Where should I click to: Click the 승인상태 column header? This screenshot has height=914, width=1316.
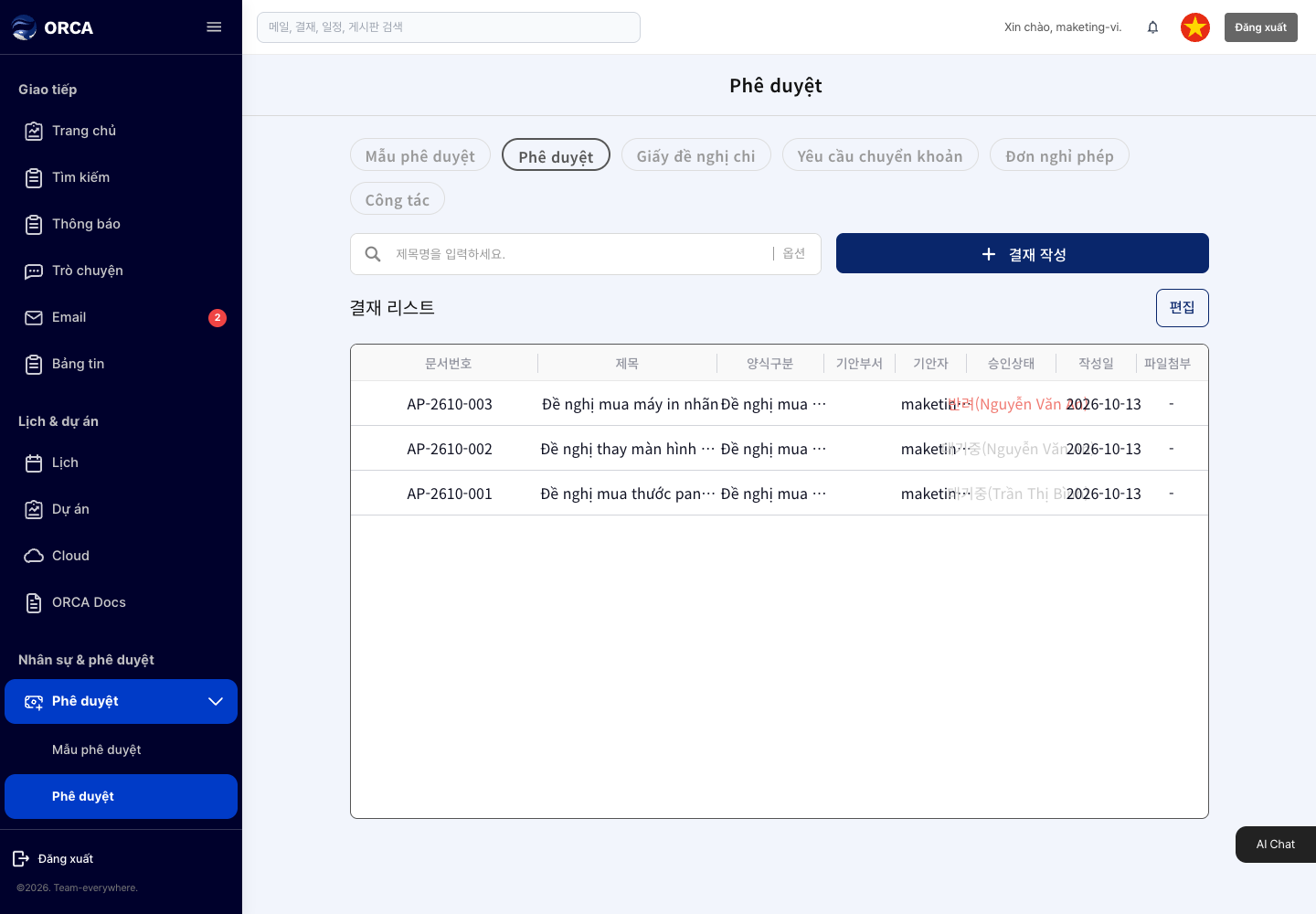point(1012,364)
